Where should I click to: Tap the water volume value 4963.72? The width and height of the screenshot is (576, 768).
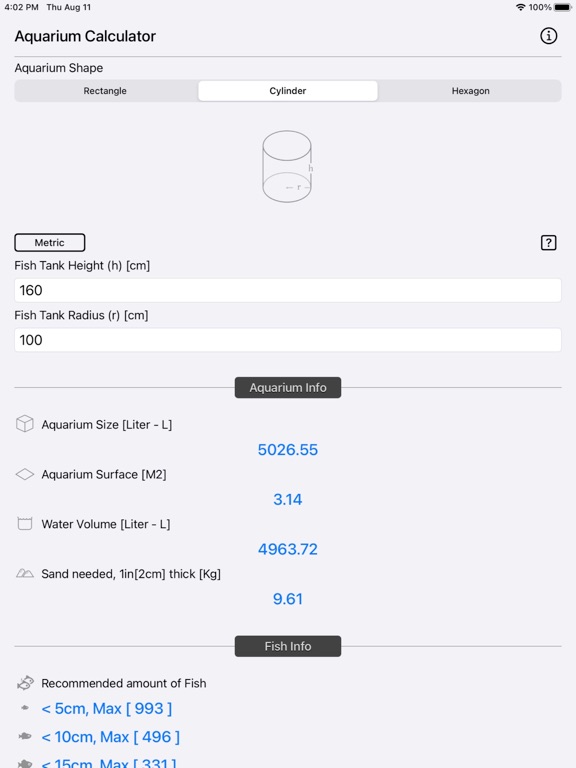click(288, 549)
